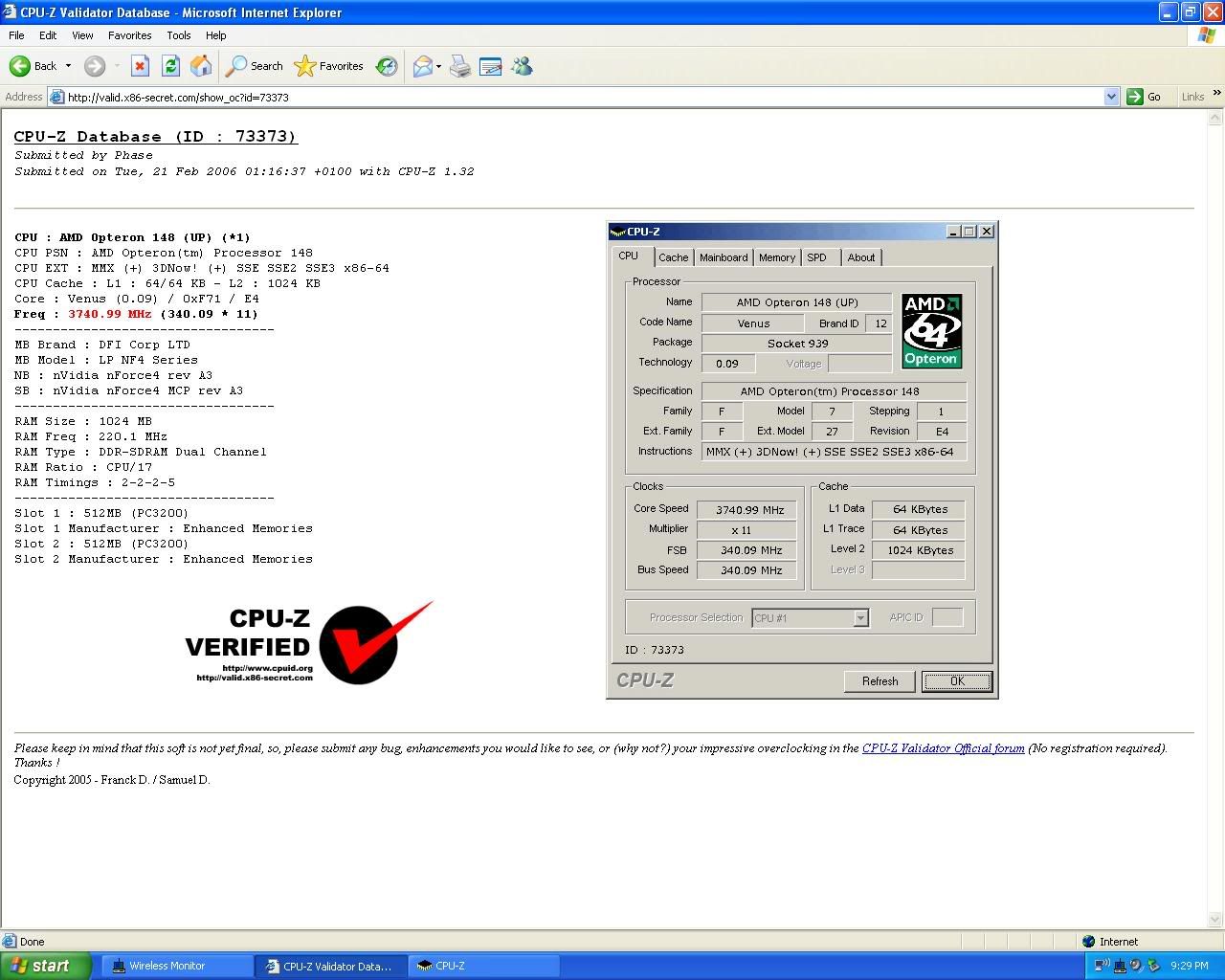Open the Tools menu

point(179,35)
